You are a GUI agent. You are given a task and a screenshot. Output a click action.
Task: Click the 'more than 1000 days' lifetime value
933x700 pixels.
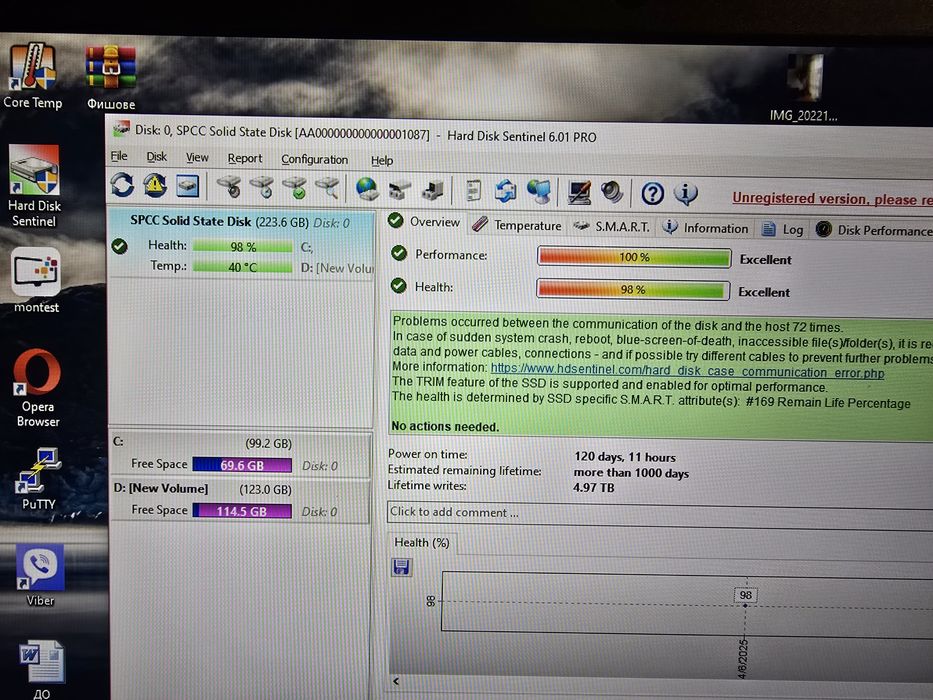pyautogui.click(x=631, y=473)
